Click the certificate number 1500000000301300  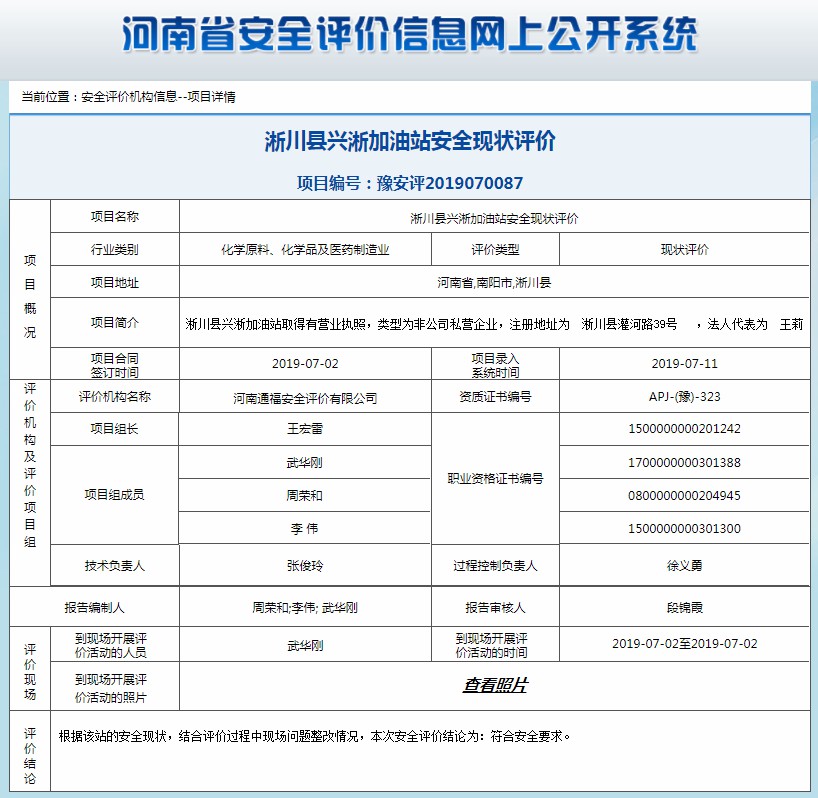click(x=684, y=528)
